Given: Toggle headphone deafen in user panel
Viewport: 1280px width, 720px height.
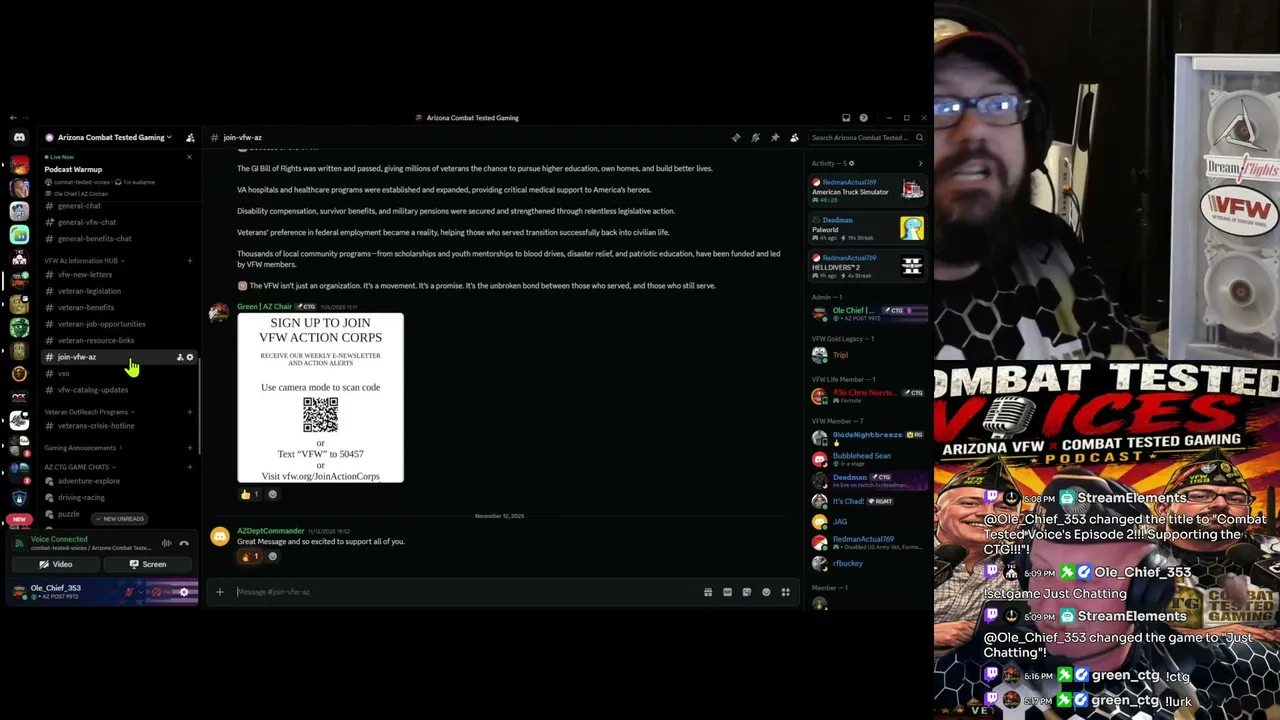Looking at the screenshot, I should (x=156, y=592).
